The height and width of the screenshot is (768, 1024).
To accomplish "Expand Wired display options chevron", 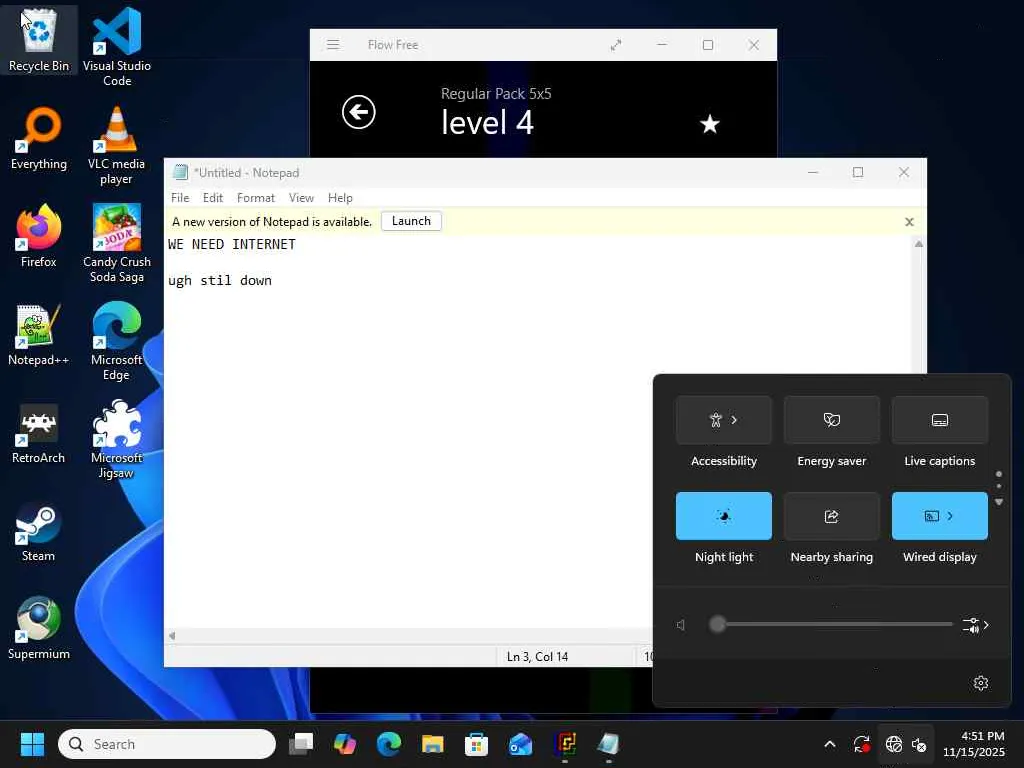I will pyautogui.click(x=950, y=516).
